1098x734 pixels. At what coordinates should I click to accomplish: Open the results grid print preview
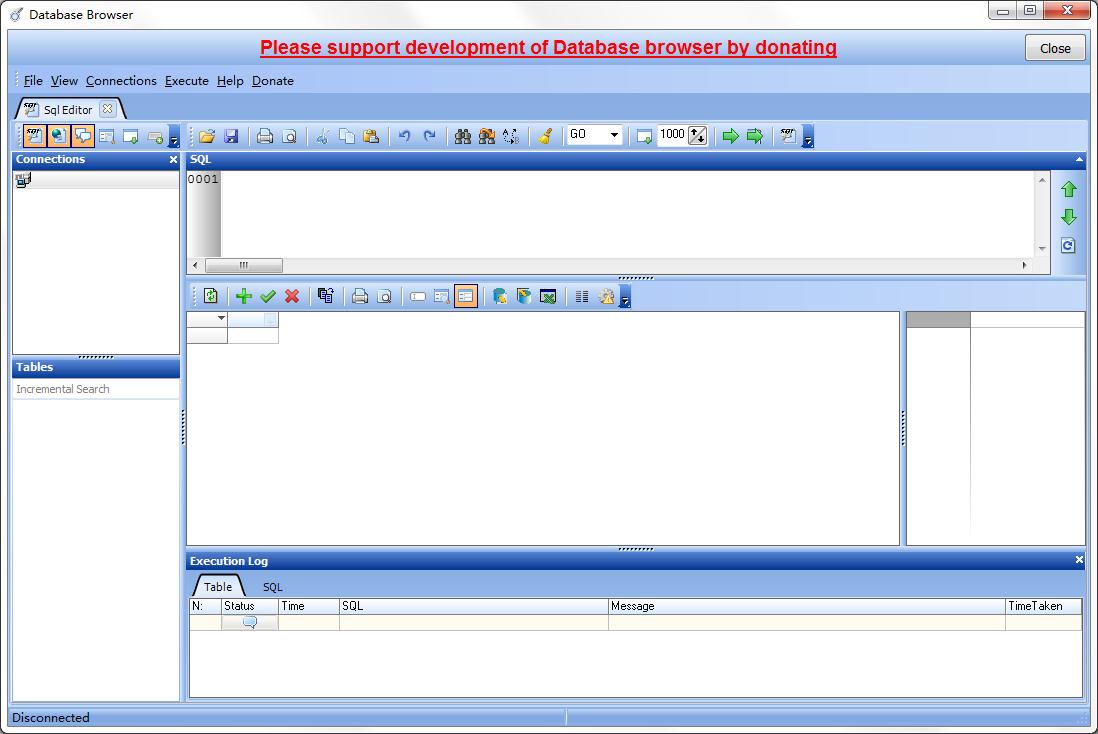pyautogui.click(x=384, y=296)
